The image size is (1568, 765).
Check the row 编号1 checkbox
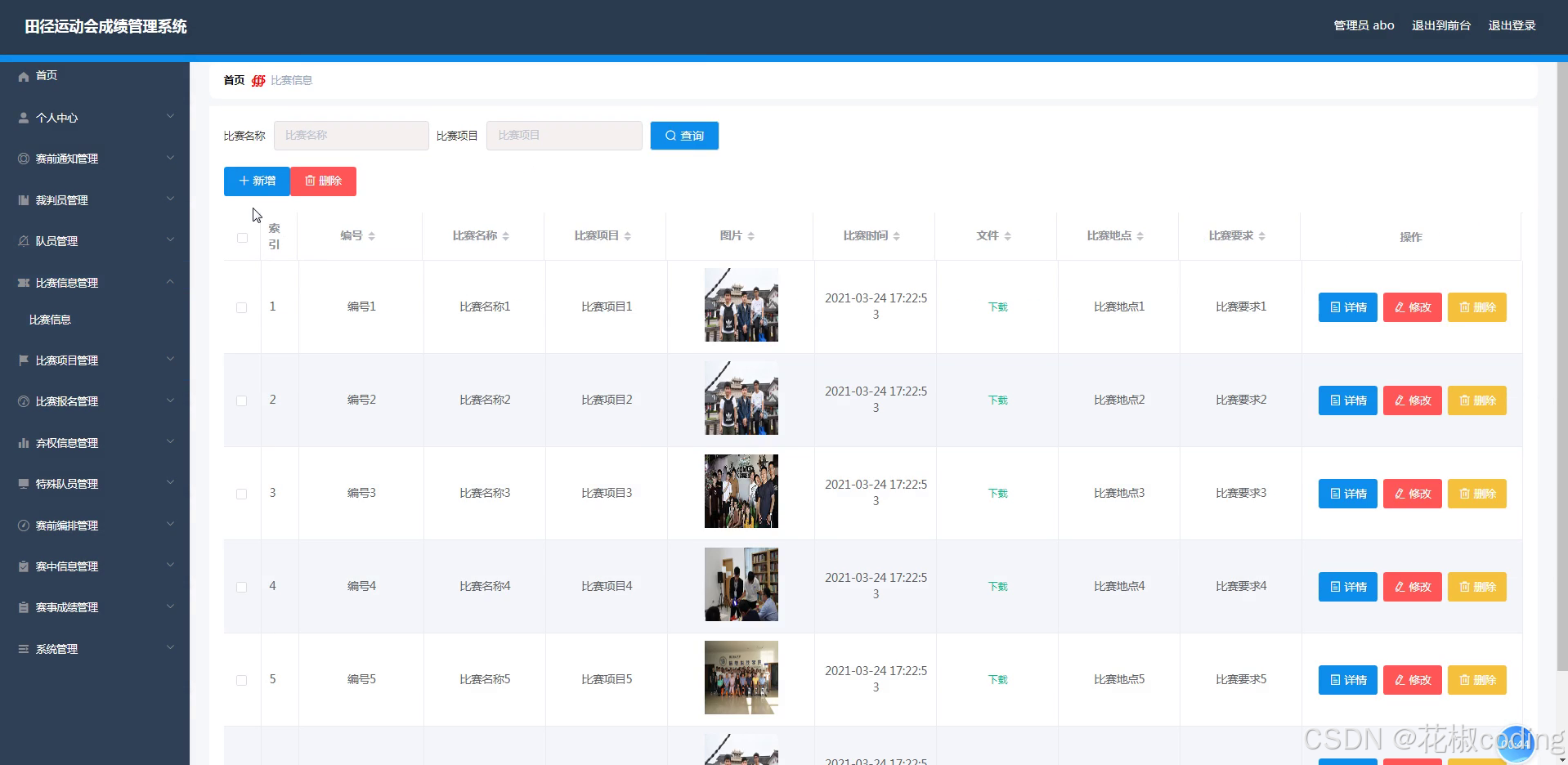click(x=242, y=308)
